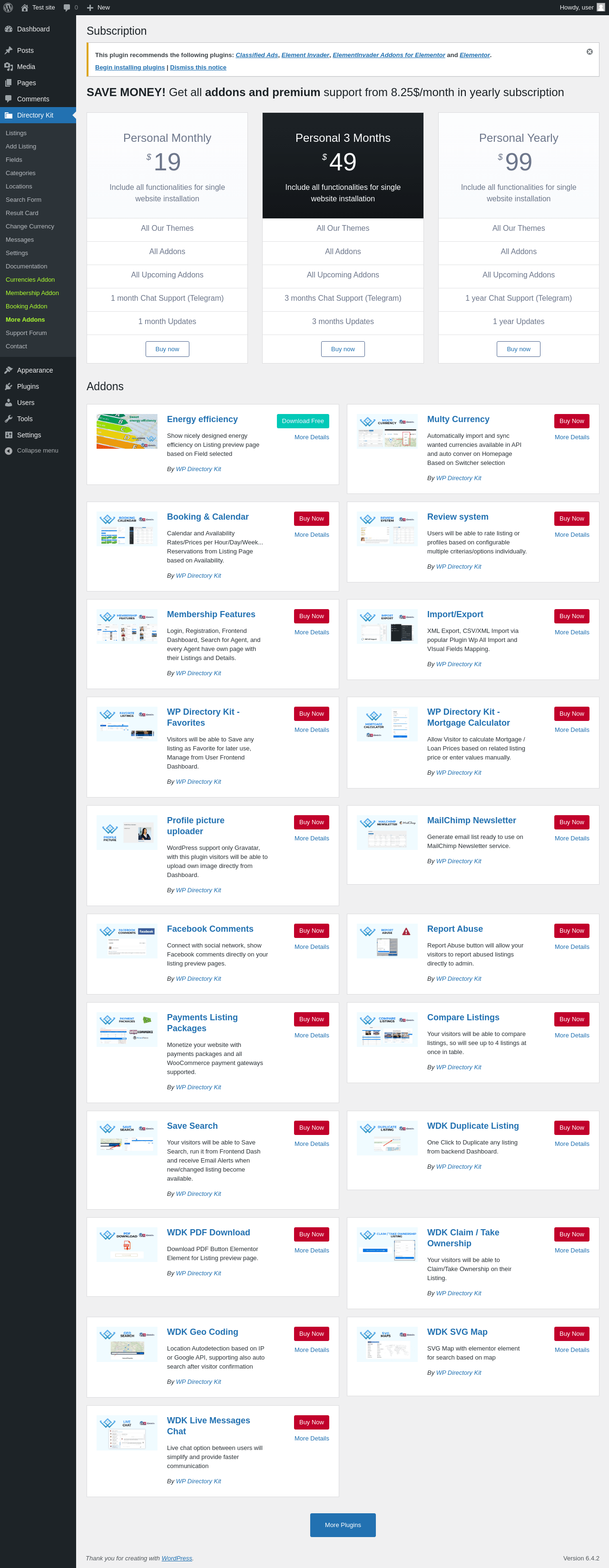Select Membership Addon in sidebar
The height and width of the screenshot is (1568, 609).
[32, 293]
